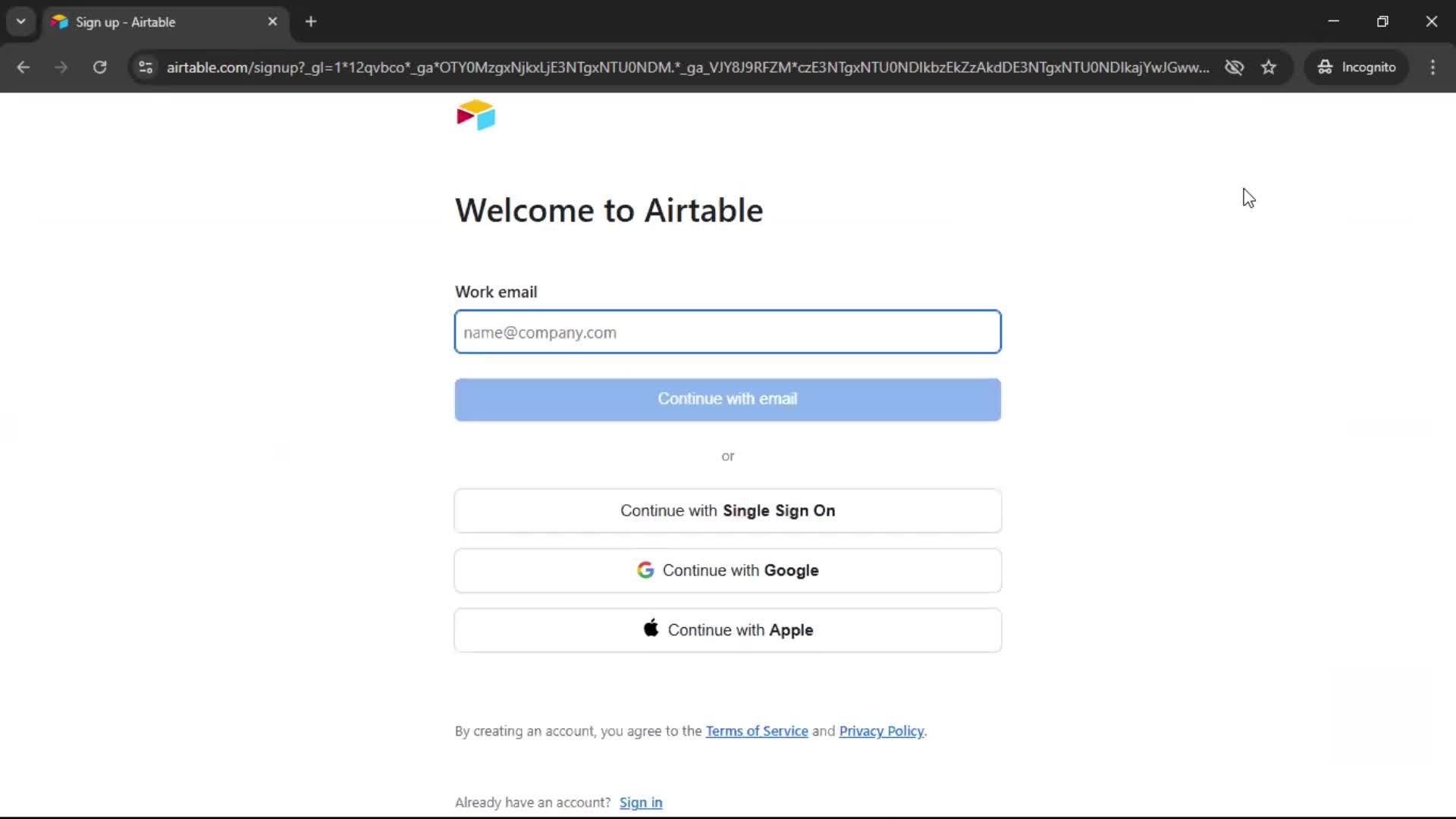Click the Apple icon on the Apple sign-in button
Image resolution: width=1456 pixels, height=819 pixels.
click(x=651, y=628)
